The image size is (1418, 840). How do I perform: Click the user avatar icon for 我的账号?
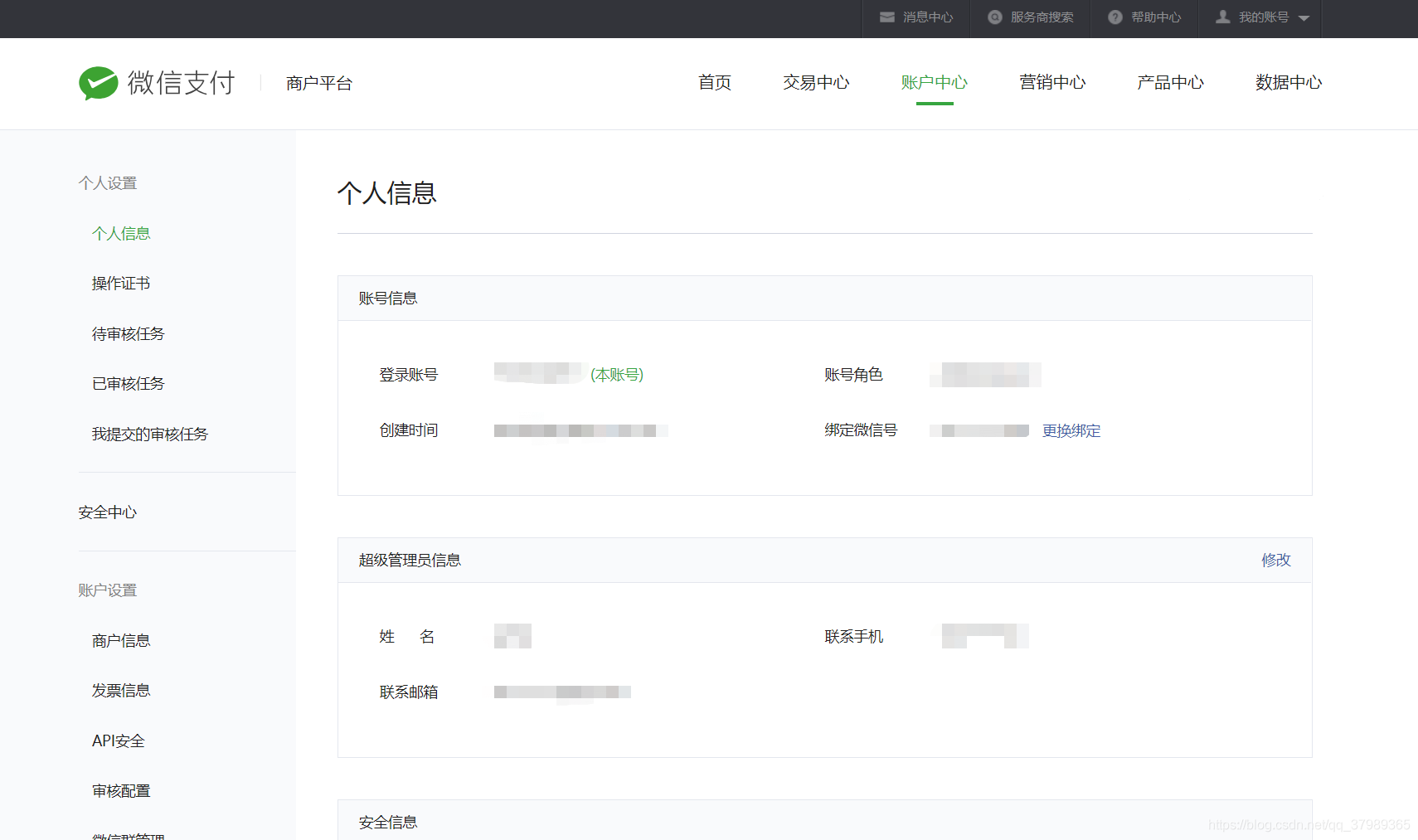pos(1222,17)
